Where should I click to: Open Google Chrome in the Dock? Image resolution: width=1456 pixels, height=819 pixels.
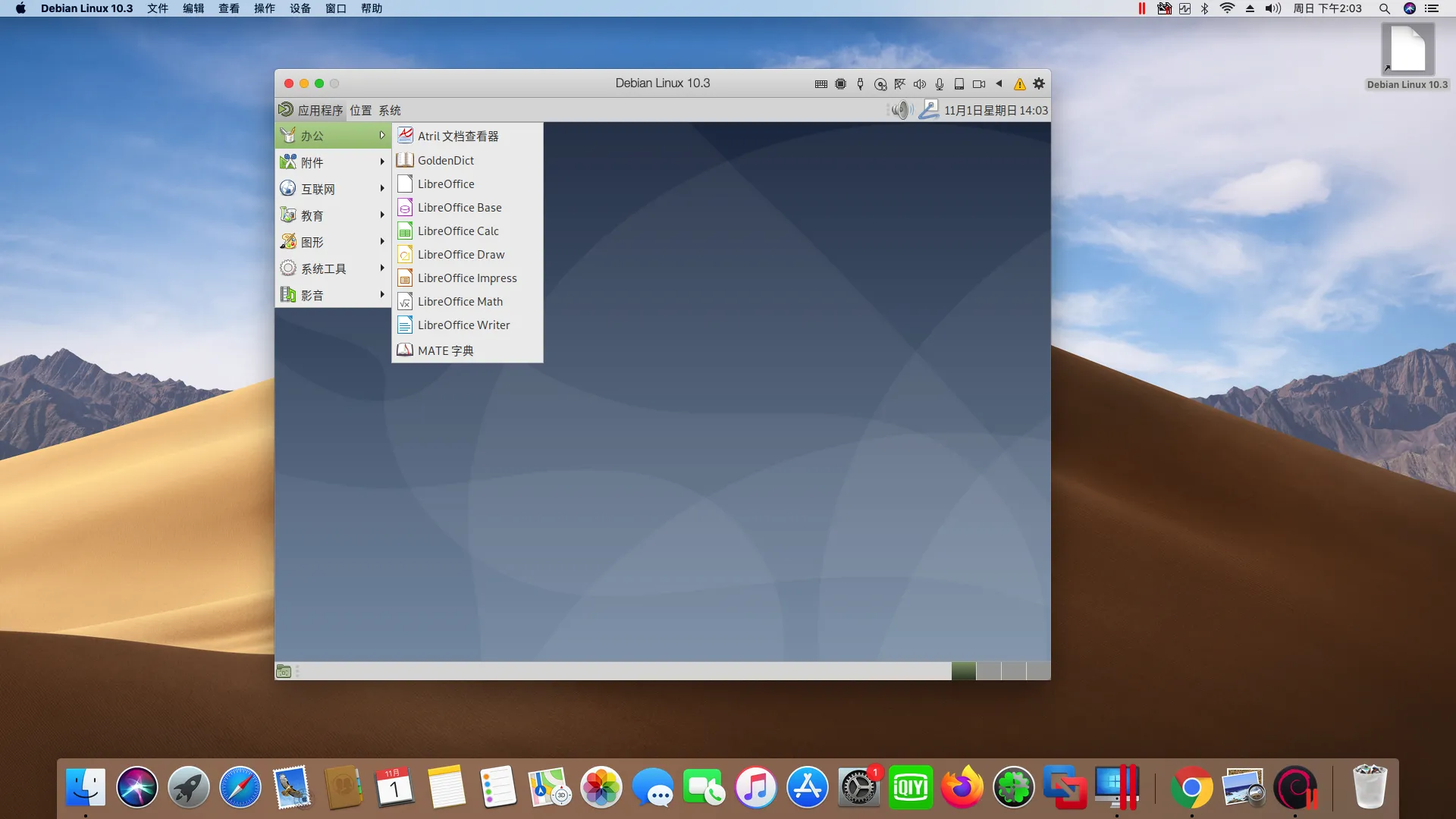click(x=1192, y=788)
